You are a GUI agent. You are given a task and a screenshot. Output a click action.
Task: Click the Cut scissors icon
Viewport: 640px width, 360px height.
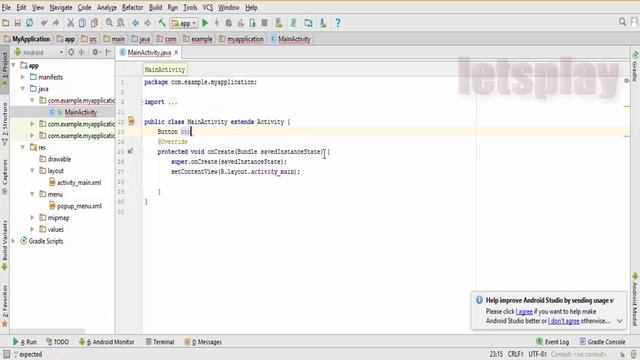(70, 23)
